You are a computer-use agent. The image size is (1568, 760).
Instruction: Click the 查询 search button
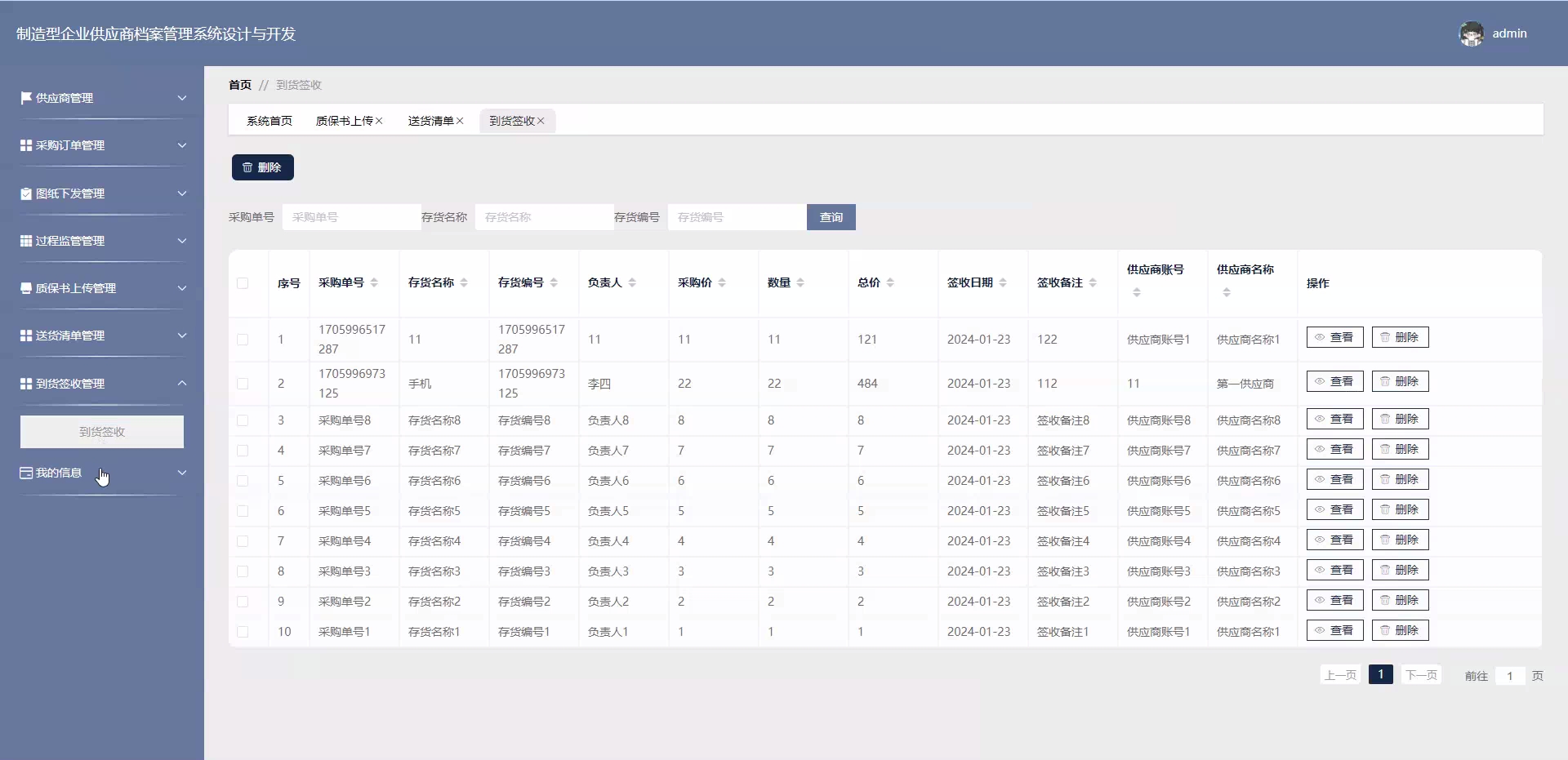[831, 217]
